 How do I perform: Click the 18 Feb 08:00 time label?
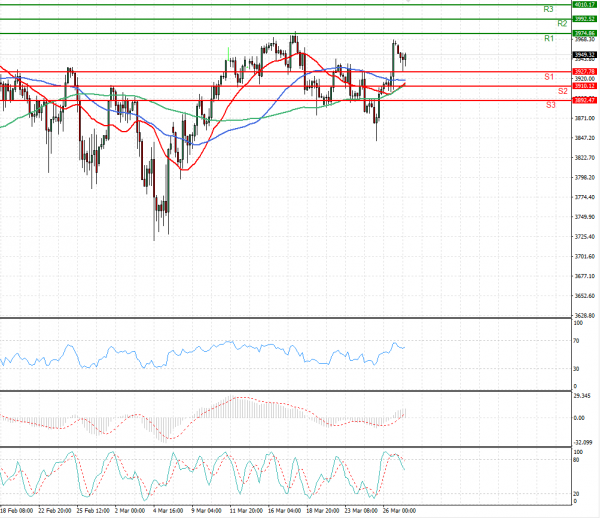pyautogui.click(x=16, y=510)
